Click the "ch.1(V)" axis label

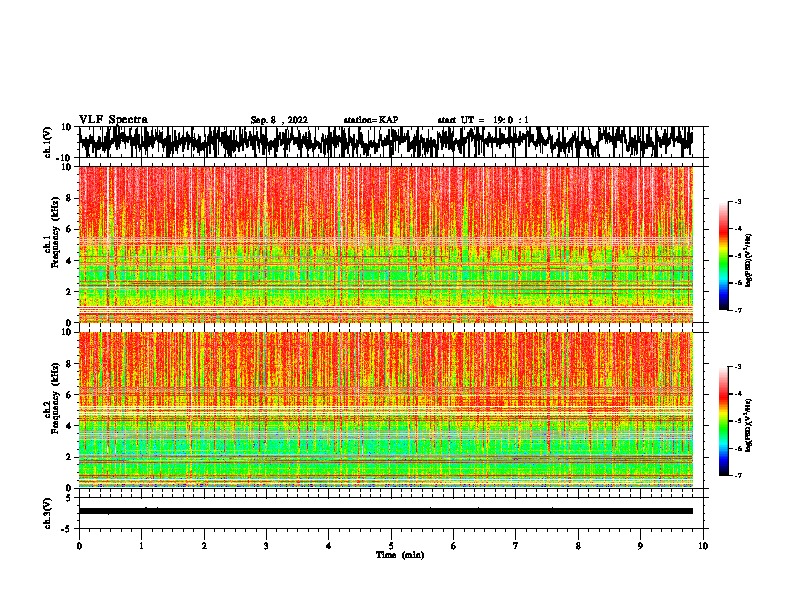tap(48, 142)
